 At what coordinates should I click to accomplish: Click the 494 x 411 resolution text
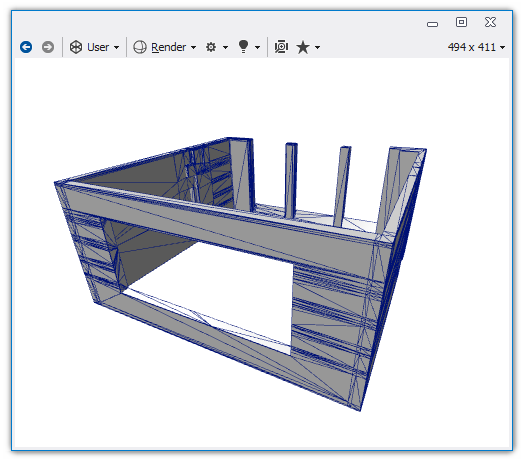[472, 47]
